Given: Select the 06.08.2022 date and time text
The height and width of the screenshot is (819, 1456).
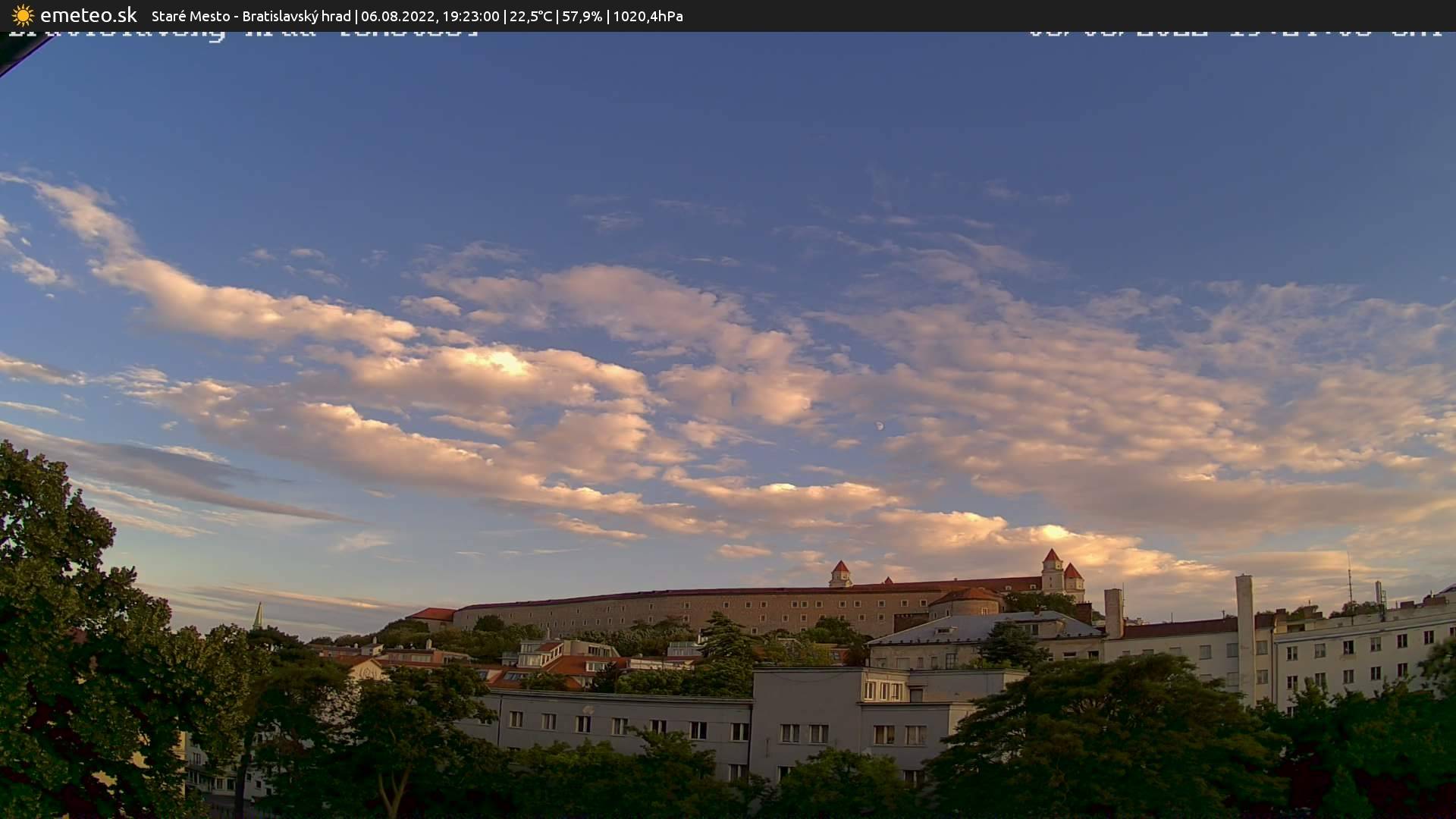Looking at the screenshot, I should click(430, 16).
